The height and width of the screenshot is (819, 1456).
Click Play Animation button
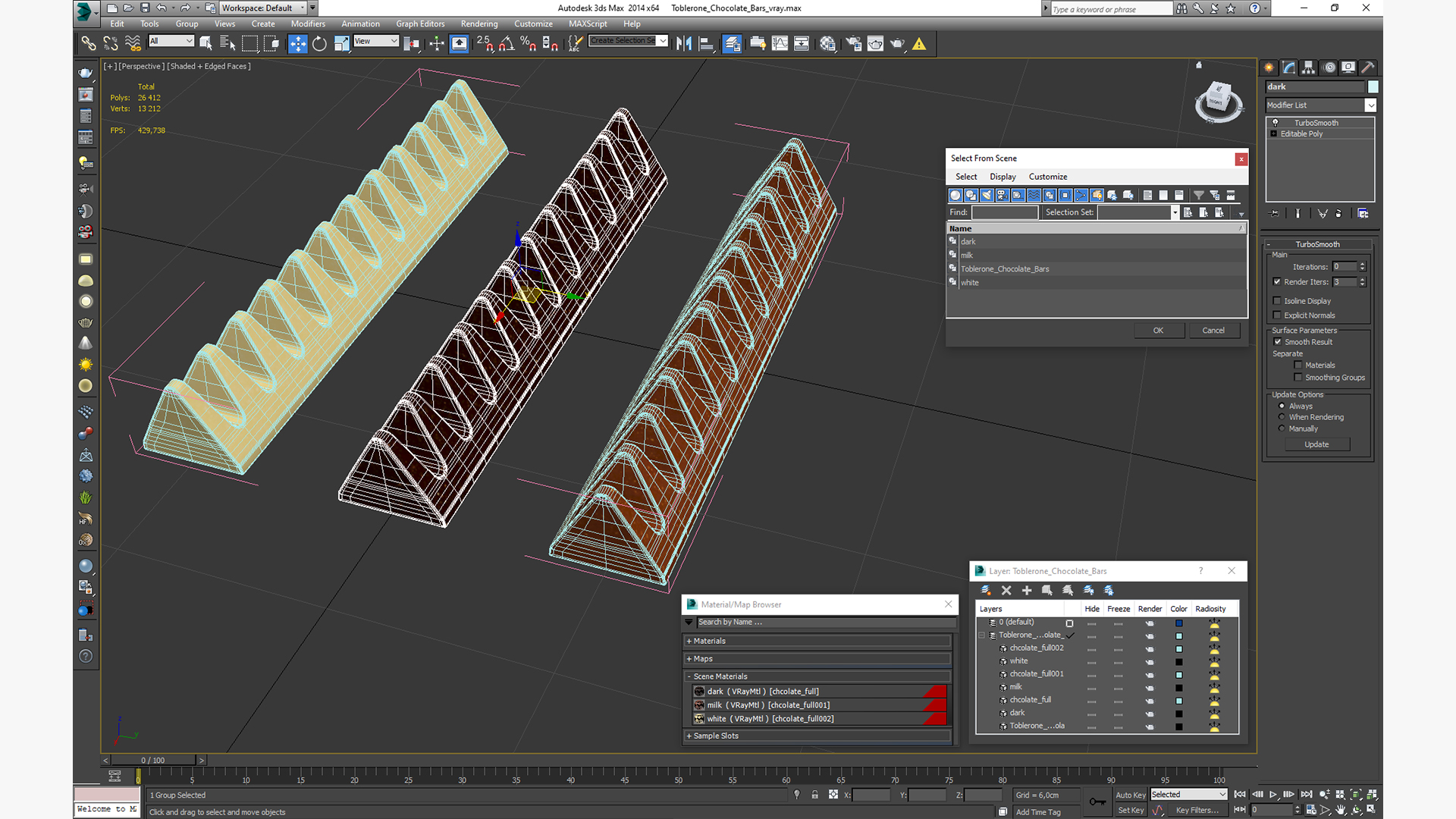[x=1273, y=794]
